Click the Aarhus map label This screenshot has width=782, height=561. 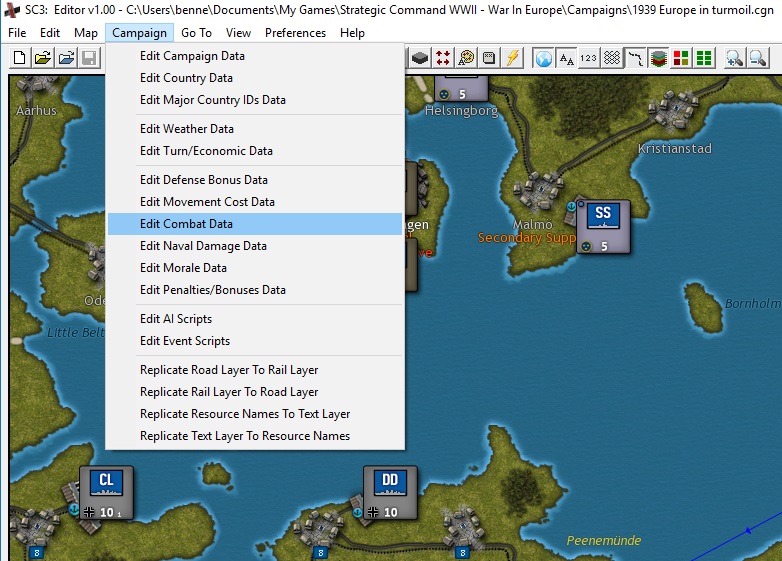point(36,110)
